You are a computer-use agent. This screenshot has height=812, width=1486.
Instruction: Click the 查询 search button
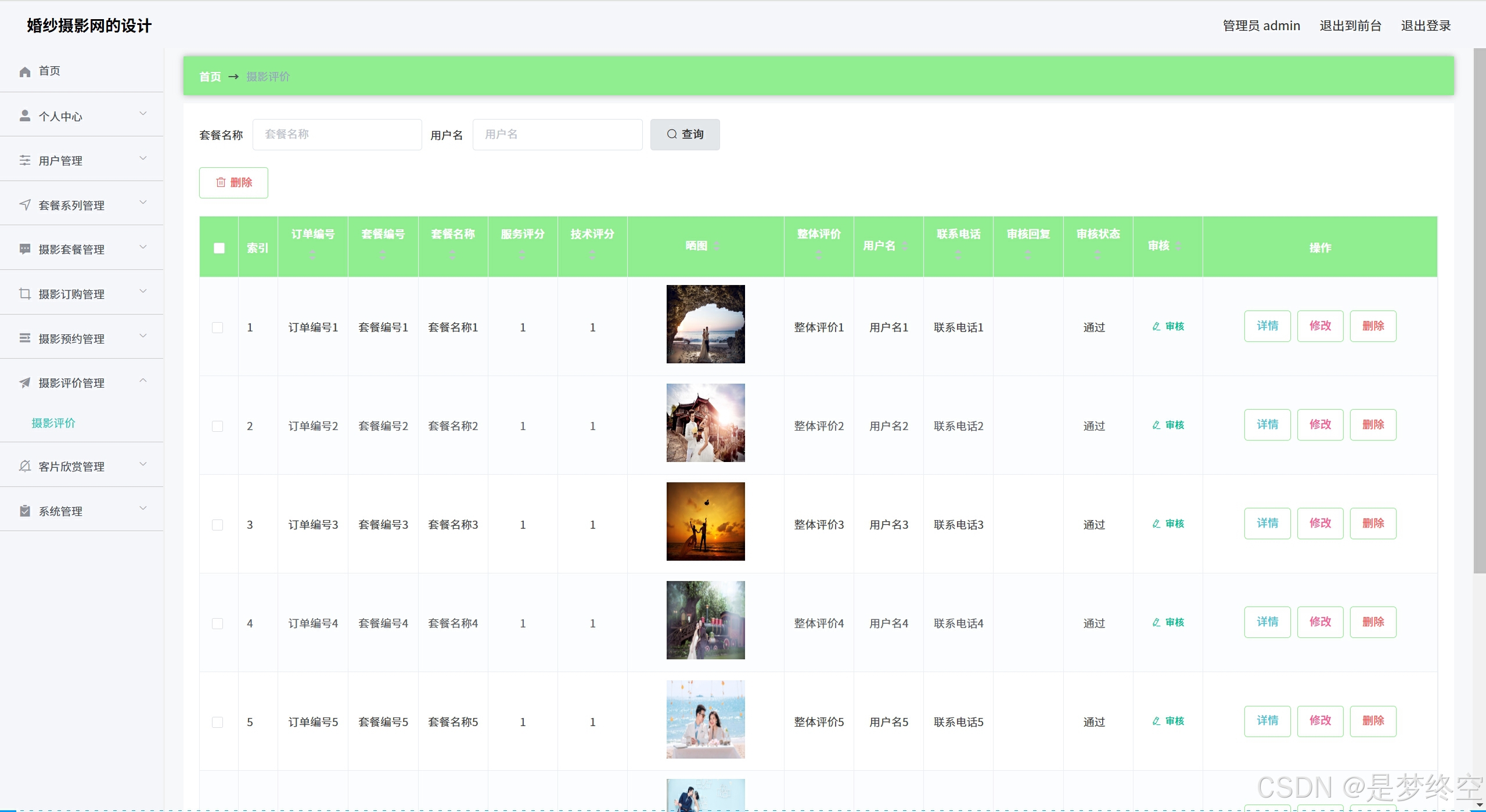685,135
